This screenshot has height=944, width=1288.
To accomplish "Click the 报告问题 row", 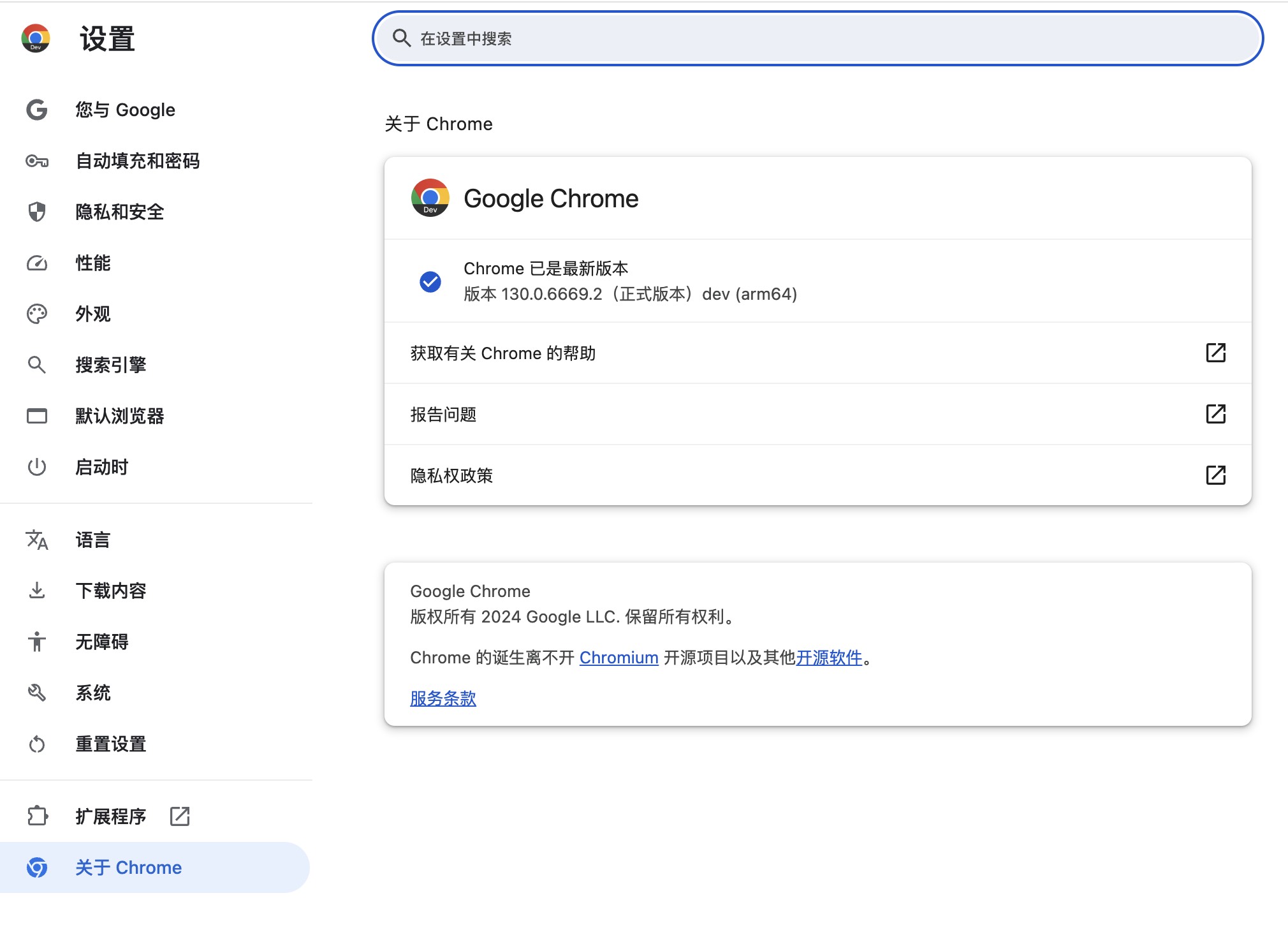I will pyautogui.click(x=818, y=414).
